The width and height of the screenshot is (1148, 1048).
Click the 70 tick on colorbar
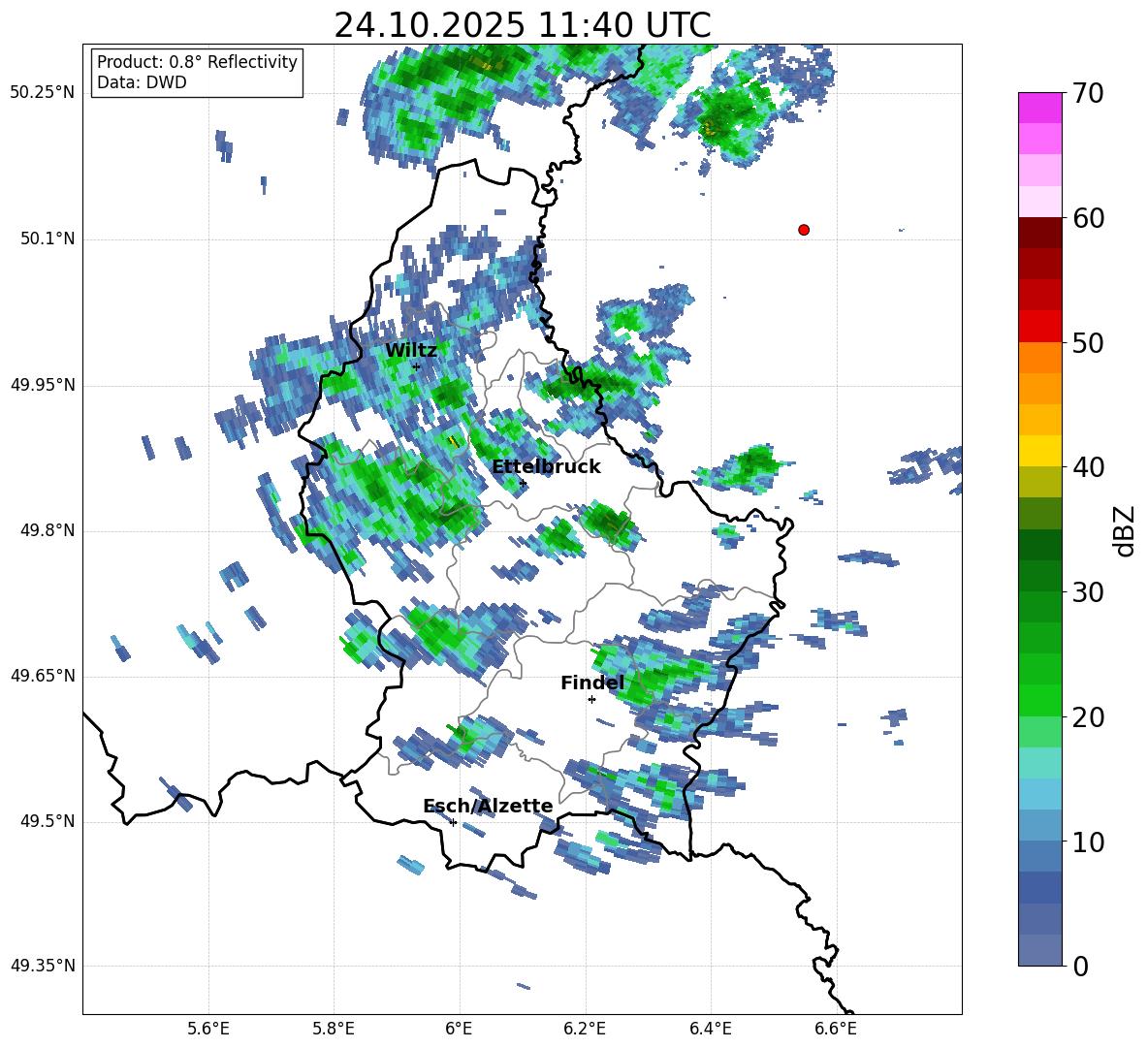[x=1088, y=94]
